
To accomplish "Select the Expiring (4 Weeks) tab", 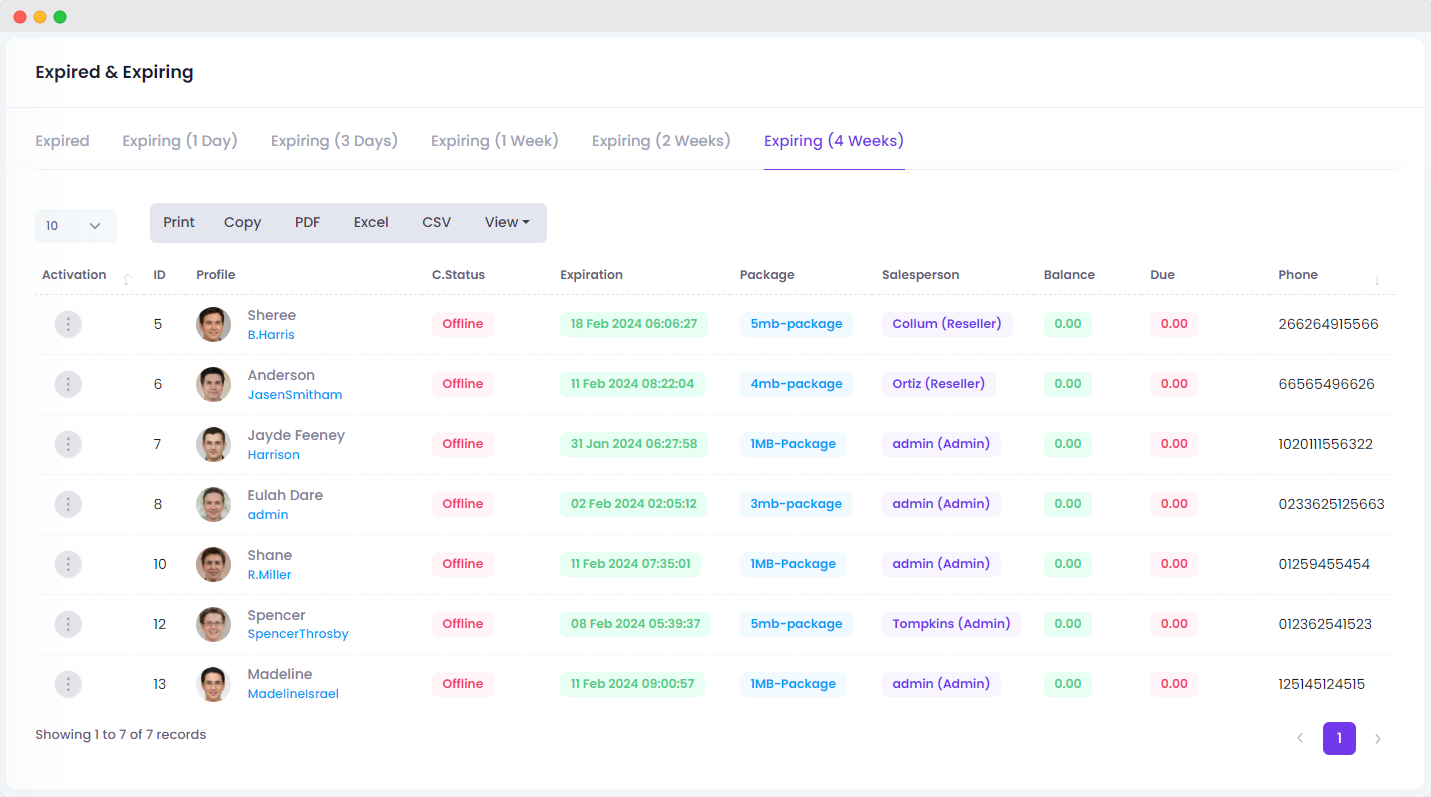I will (x=834, y=141).
